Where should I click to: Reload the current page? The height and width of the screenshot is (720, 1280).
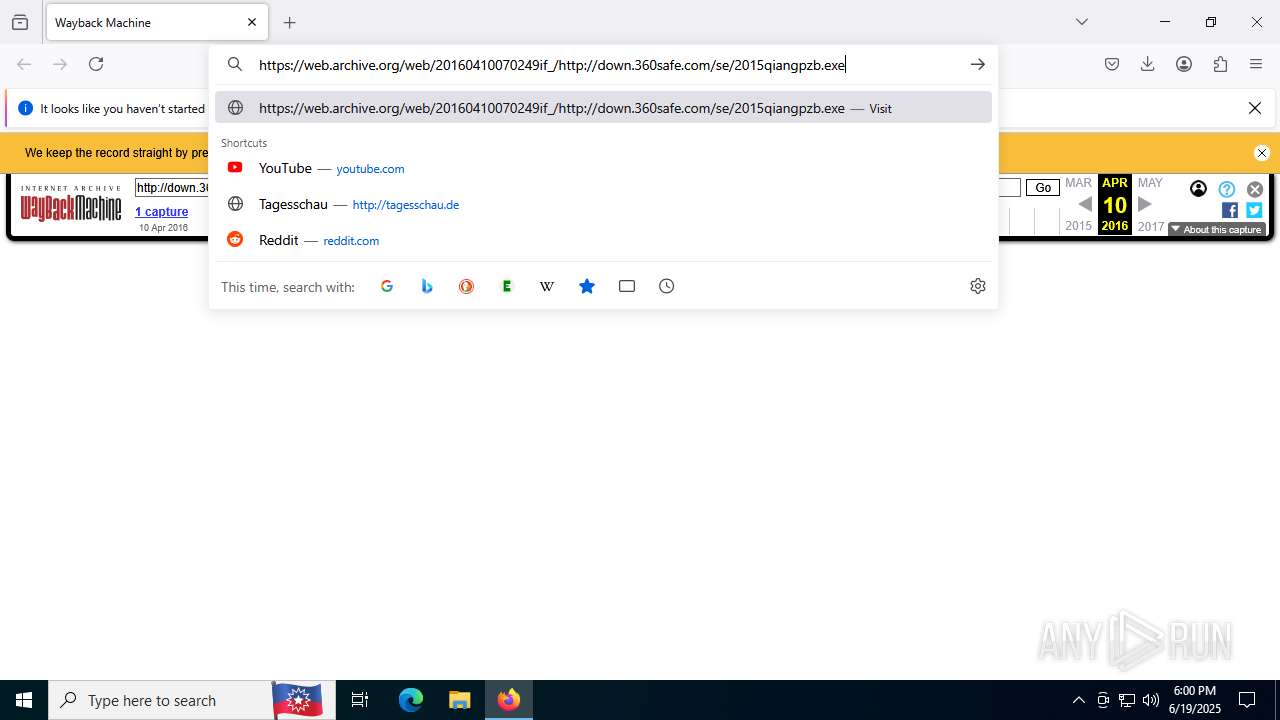[96, 64]
